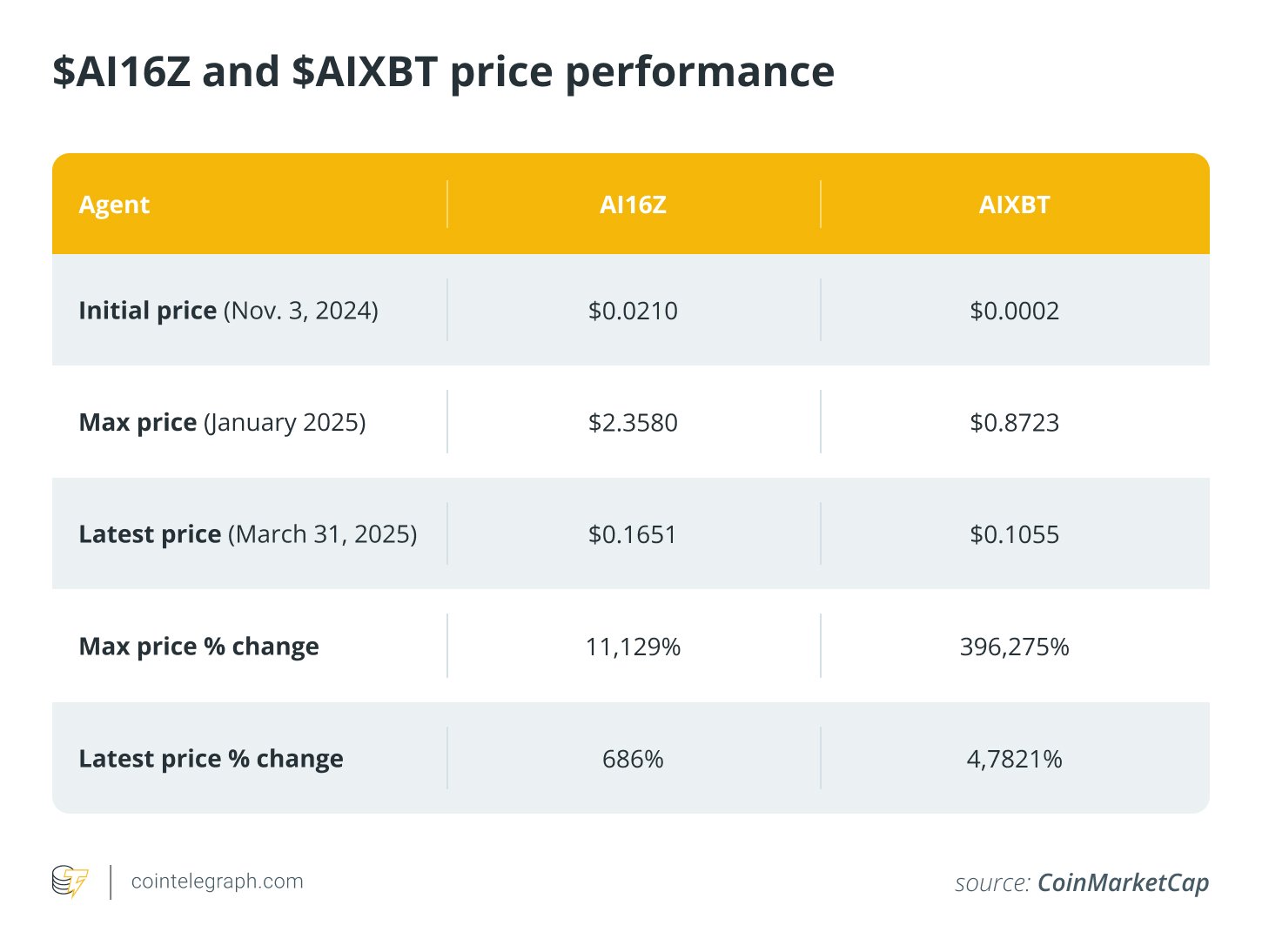Click the $0.1651 latest price cell
This screenshot has height=952, width=1262.
coord(633,534)
